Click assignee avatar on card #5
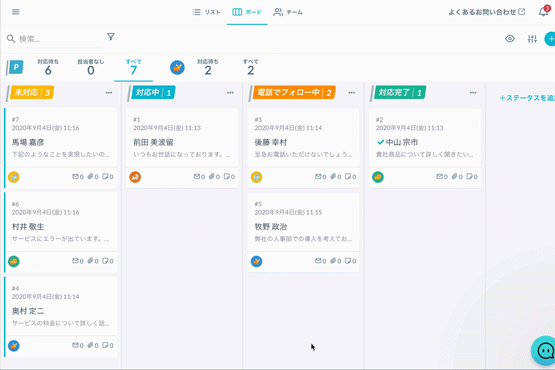Screen dimensions: 555x370 (257, 261)
